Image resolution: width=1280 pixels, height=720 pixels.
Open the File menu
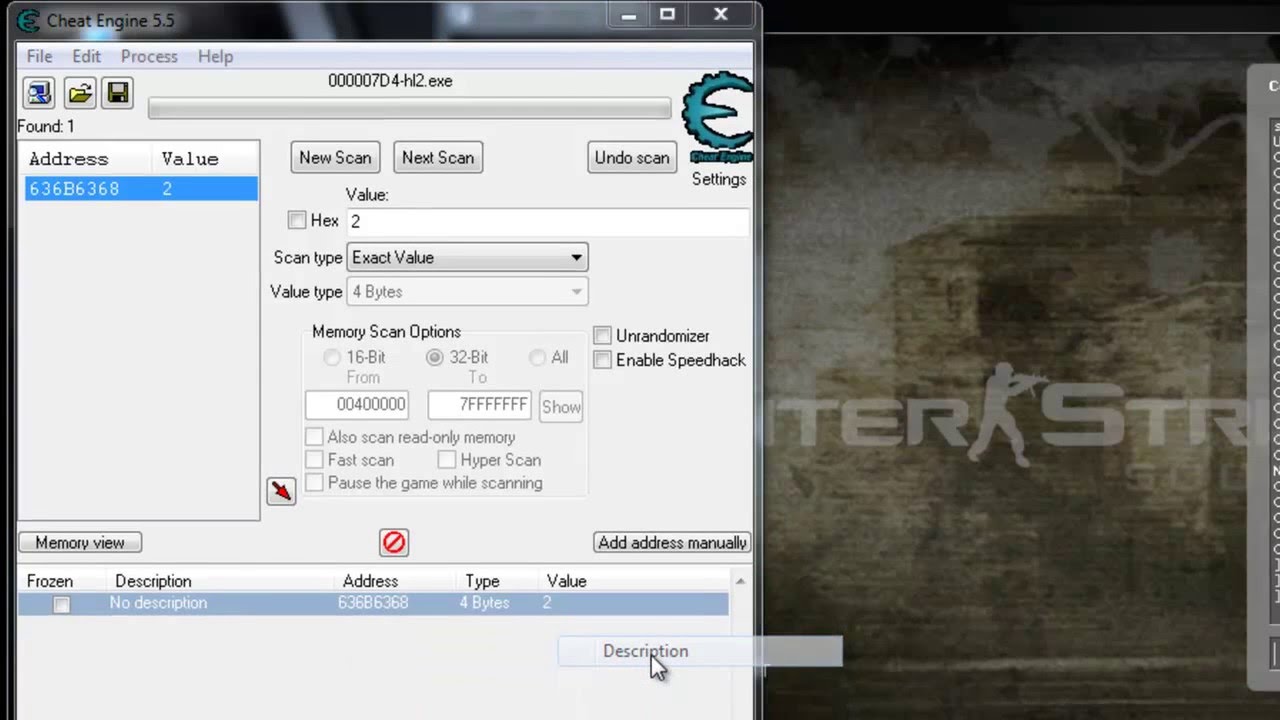(x=39, y=57)
